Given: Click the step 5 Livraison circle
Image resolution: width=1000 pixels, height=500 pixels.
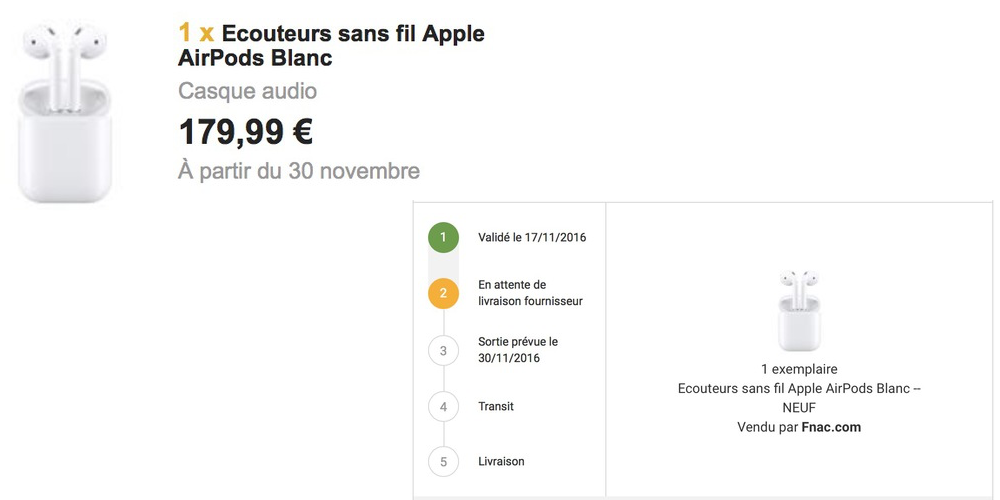Looking at the screenshot, I should (x=443, y=461).
